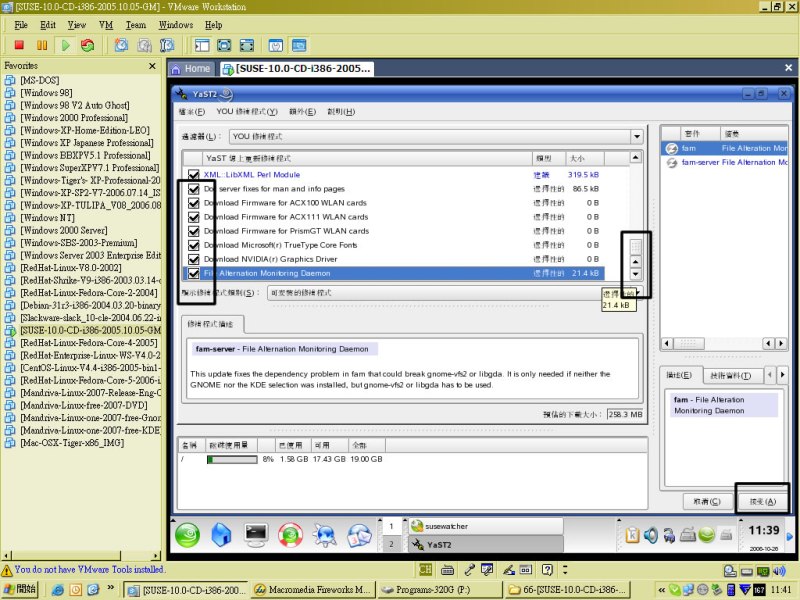This screenshot has width=800, height=600.
Task: Click the package status icon beside fam-server
Action: (x=672, y=162)
